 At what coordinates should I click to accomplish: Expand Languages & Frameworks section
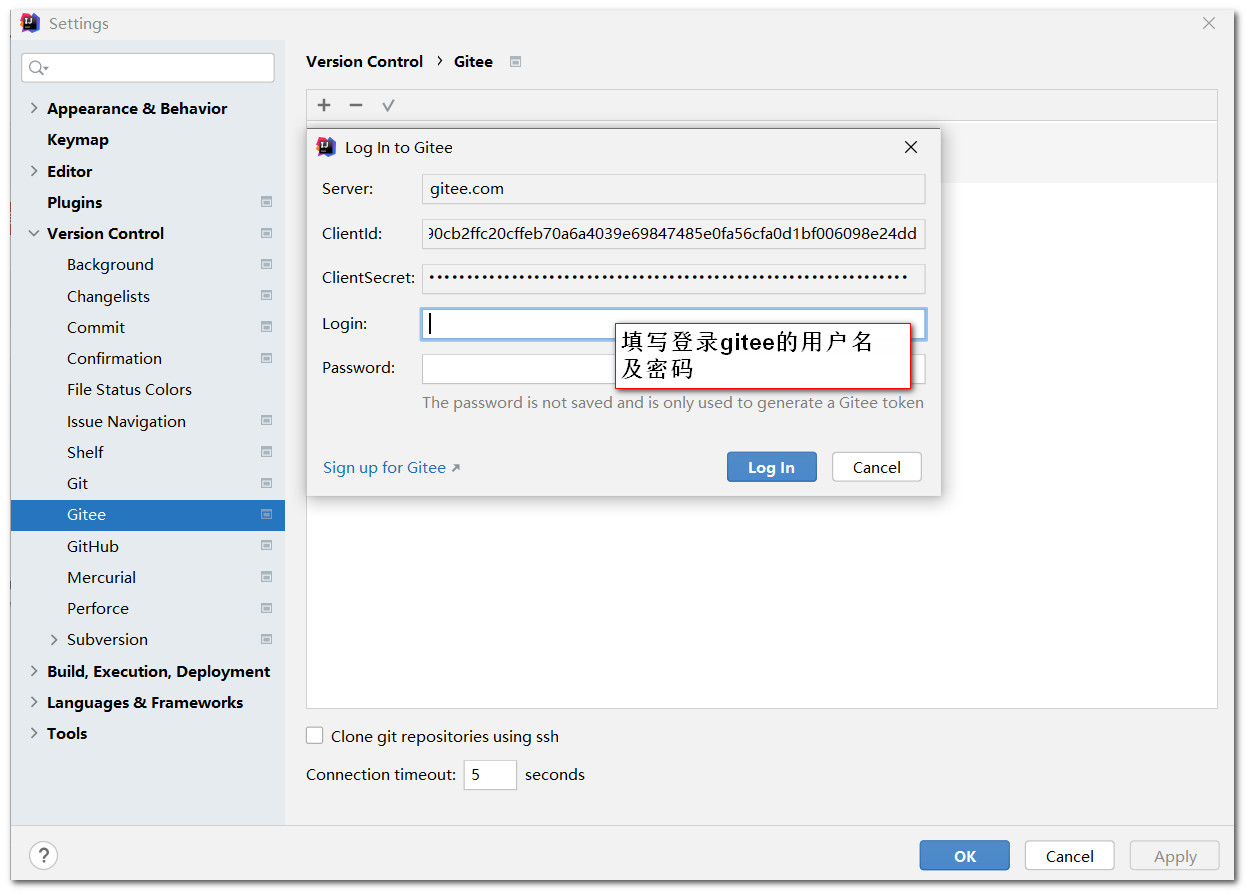tap(34, 702)
